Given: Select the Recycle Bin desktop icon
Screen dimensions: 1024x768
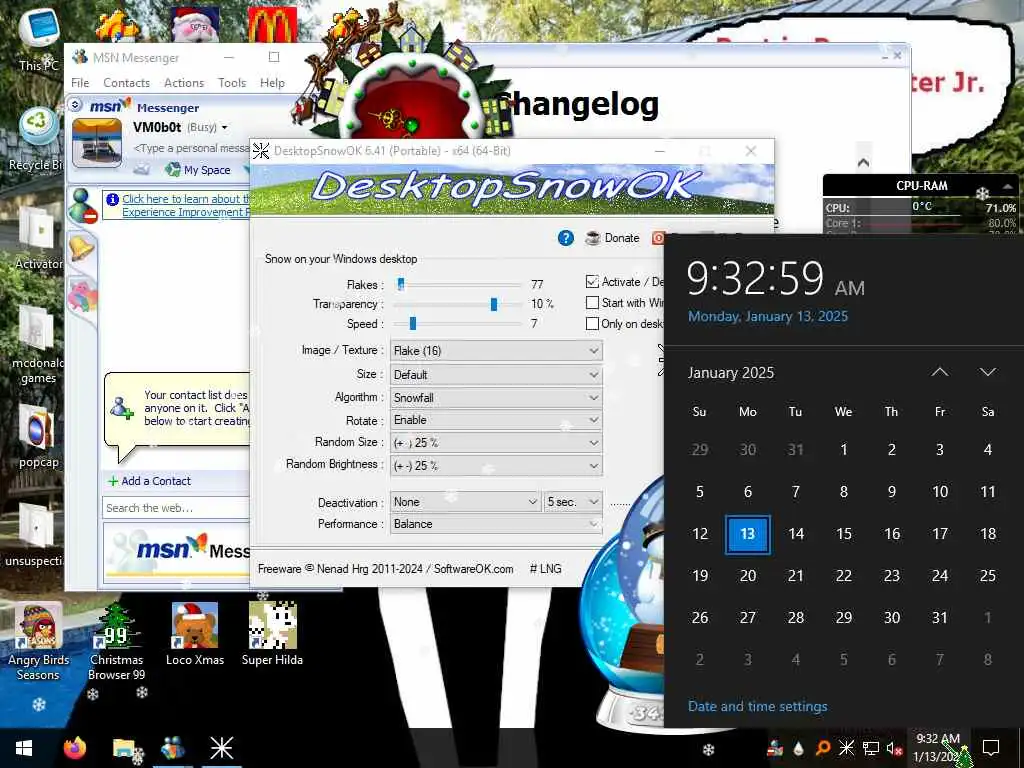Looking at the screenshot, I should click(x=38, y=138).
